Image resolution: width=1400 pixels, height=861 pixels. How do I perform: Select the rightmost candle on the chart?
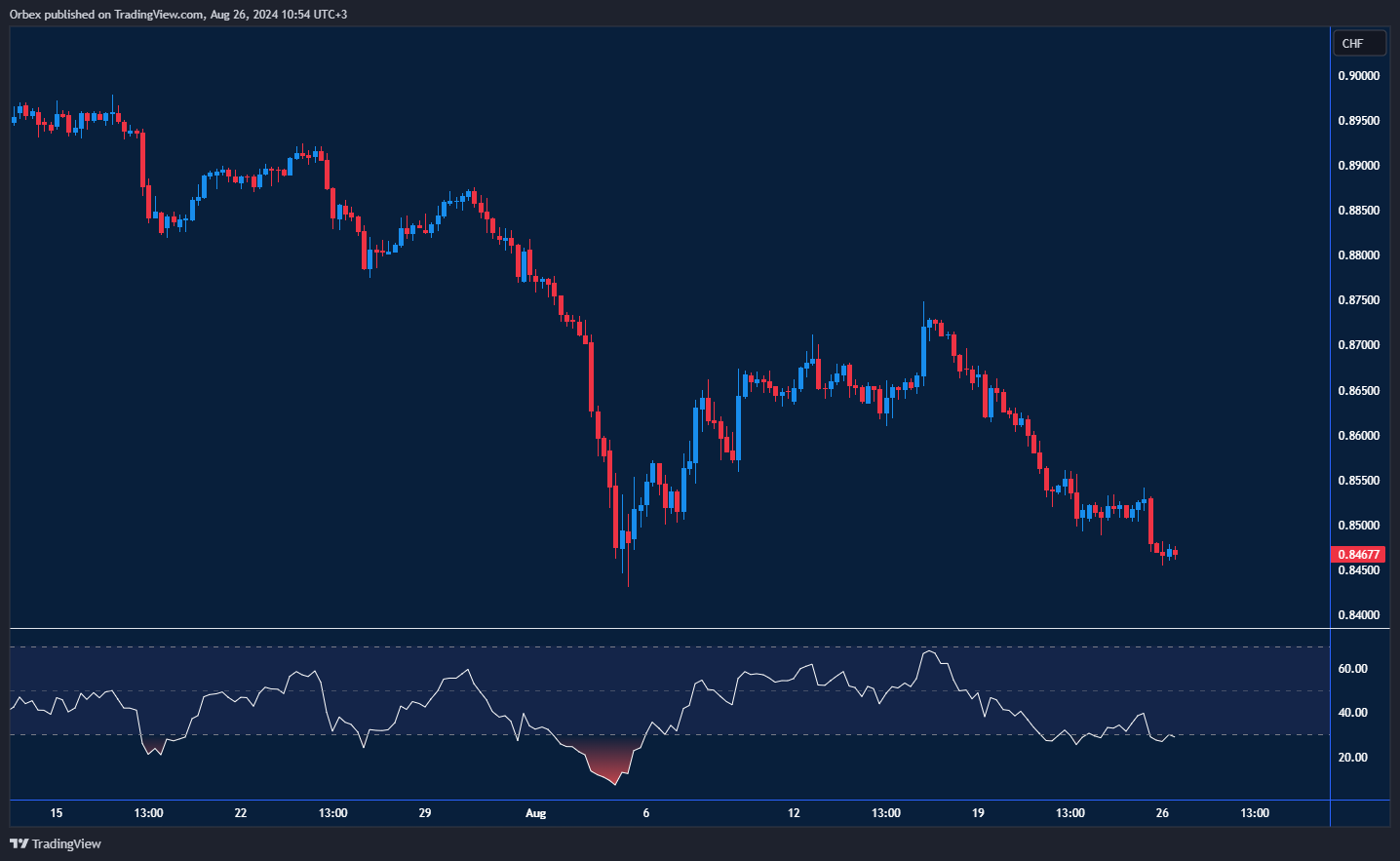1174,554
